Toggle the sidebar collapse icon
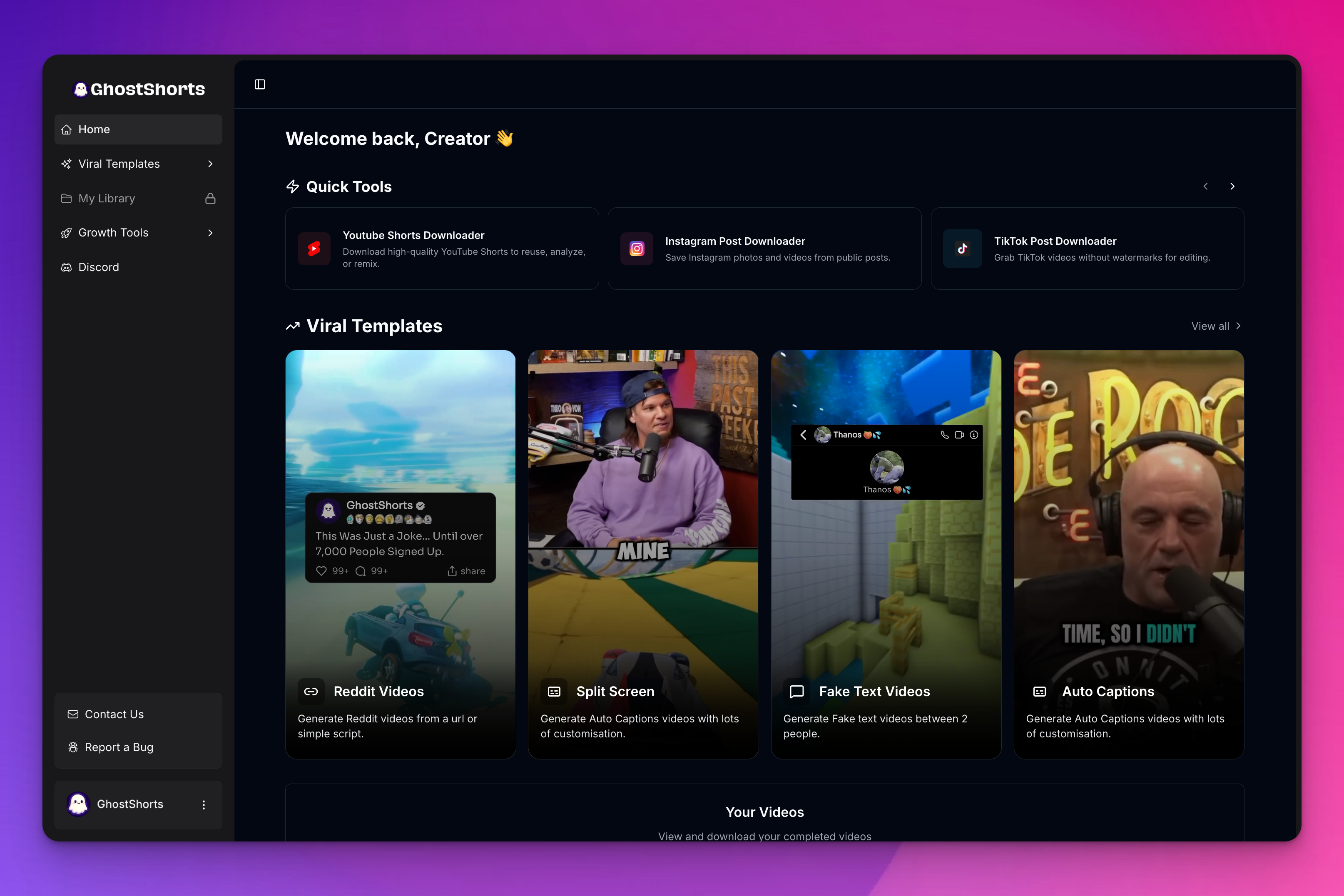The width and height of the screenshot is (1344, 896). click(260, 85)
